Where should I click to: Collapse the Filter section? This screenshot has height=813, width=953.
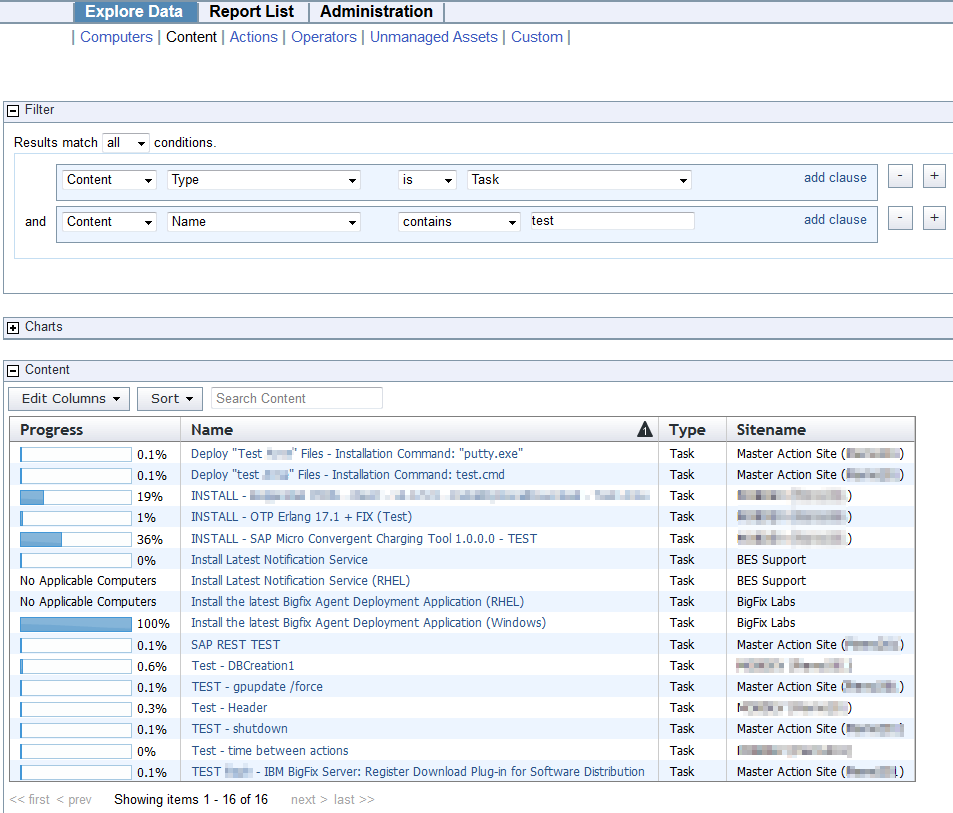[12, 110]
